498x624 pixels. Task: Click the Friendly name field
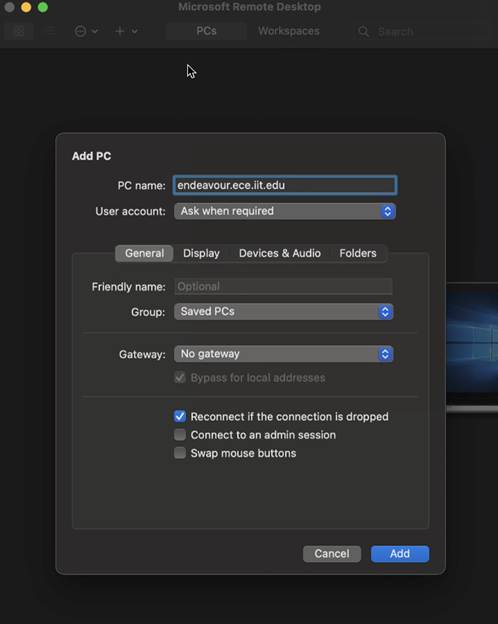[x=283, y=286]
